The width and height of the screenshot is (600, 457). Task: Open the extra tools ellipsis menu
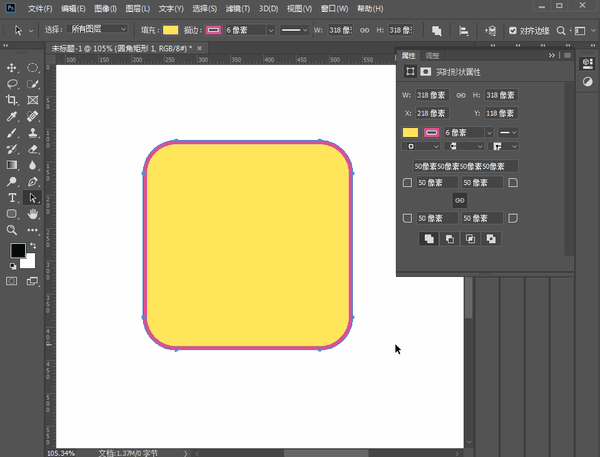(33, 230)
